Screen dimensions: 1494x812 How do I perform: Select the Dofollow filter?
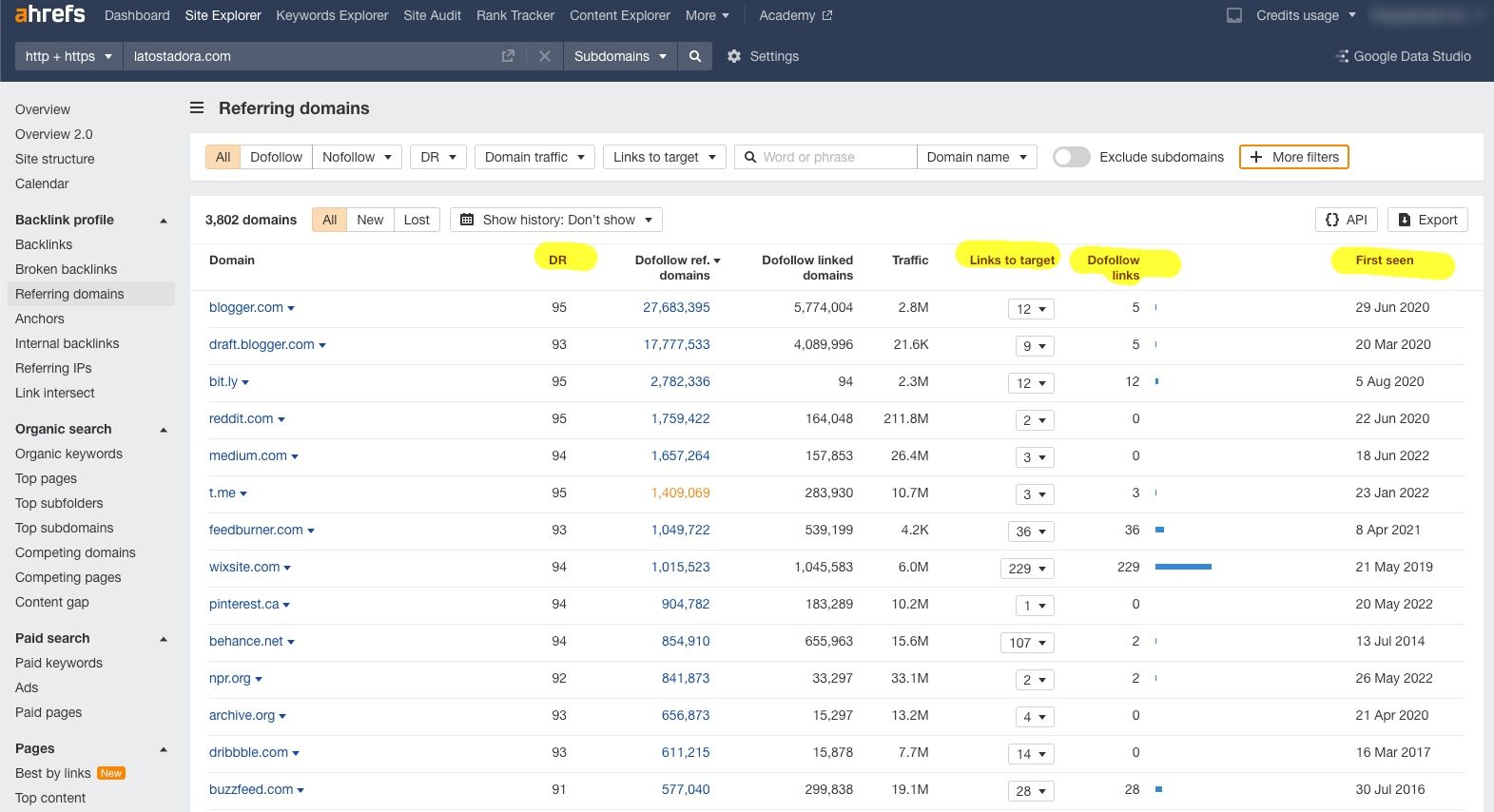point(276,157)
